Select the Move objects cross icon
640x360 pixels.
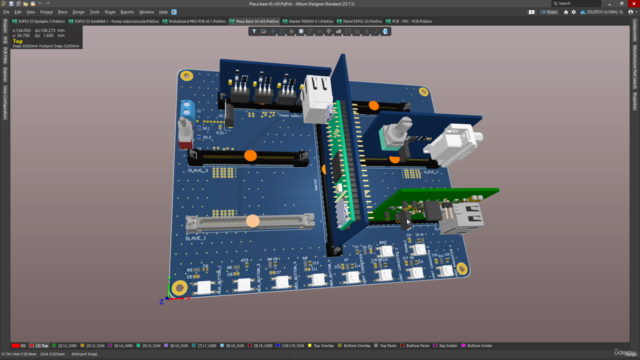[x=273, y=31]
